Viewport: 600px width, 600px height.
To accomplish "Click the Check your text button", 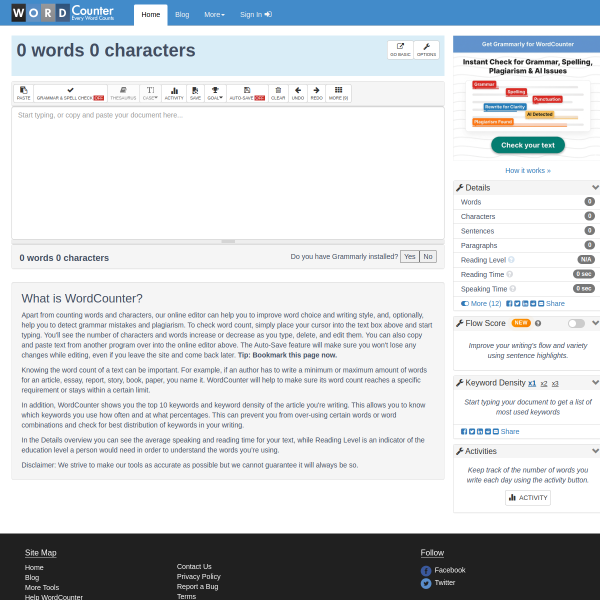I will [x=528, y=145].
